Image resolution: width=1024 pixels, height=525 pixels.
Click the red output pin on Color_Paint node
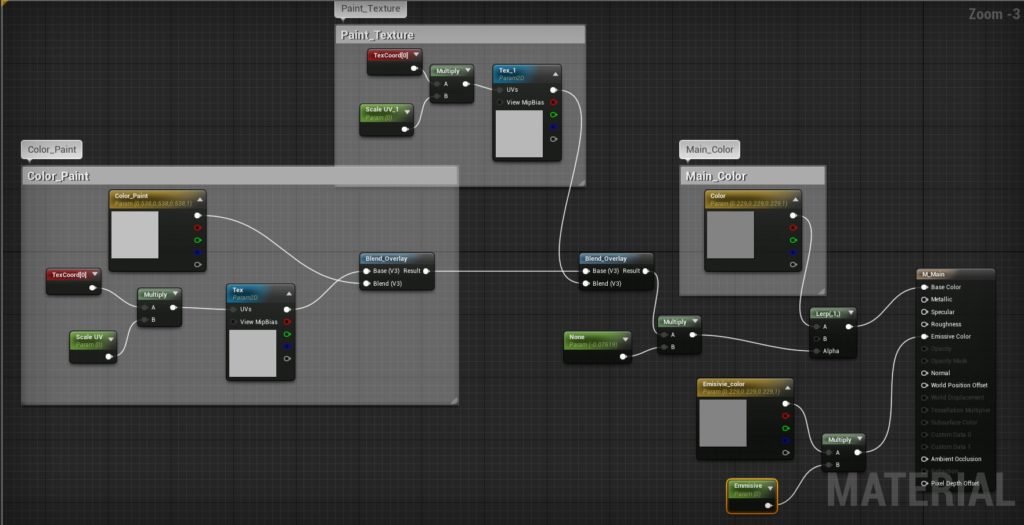point(198,228)
